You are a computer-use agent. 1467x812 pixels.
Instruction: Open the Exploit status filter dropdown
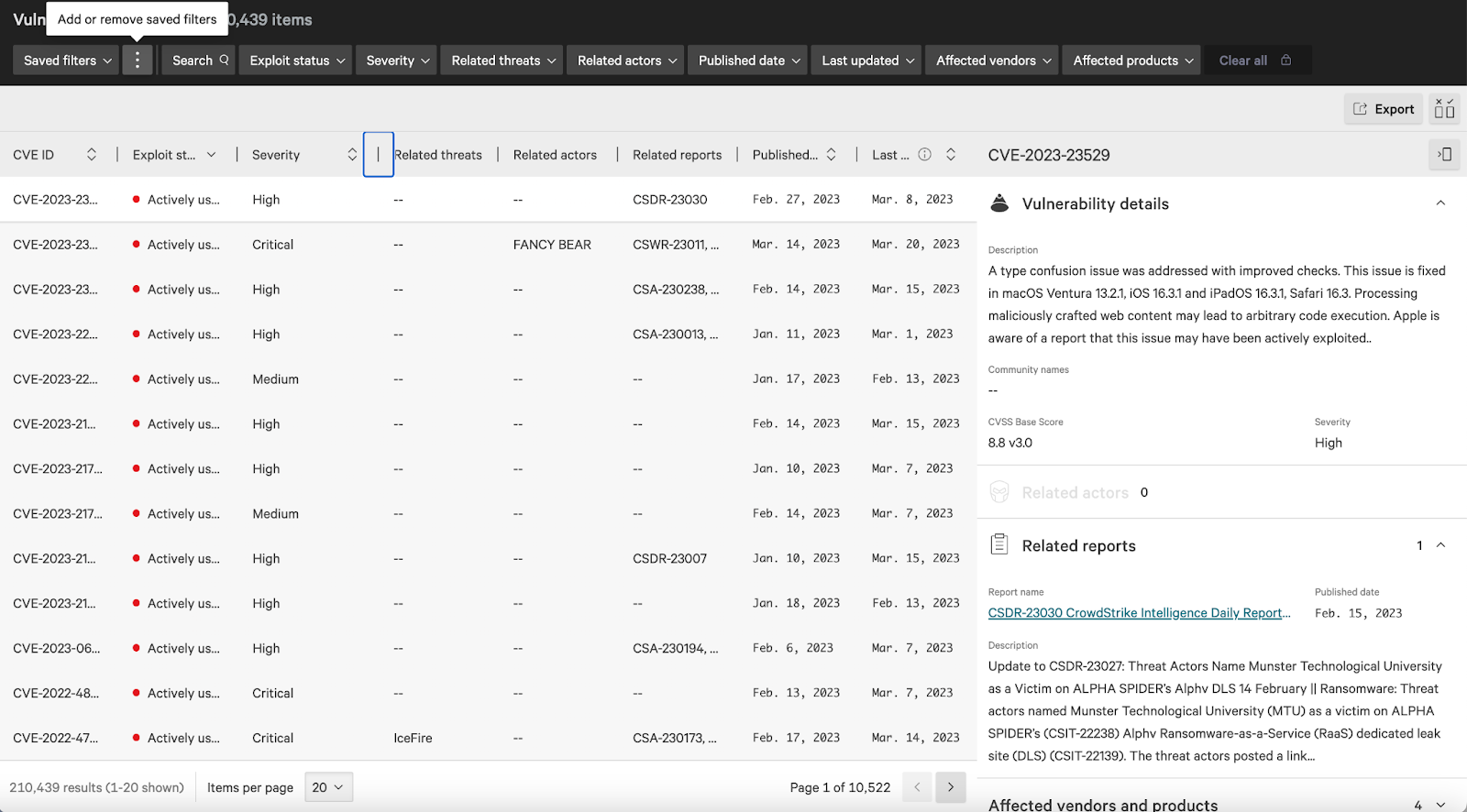point(296,60)
